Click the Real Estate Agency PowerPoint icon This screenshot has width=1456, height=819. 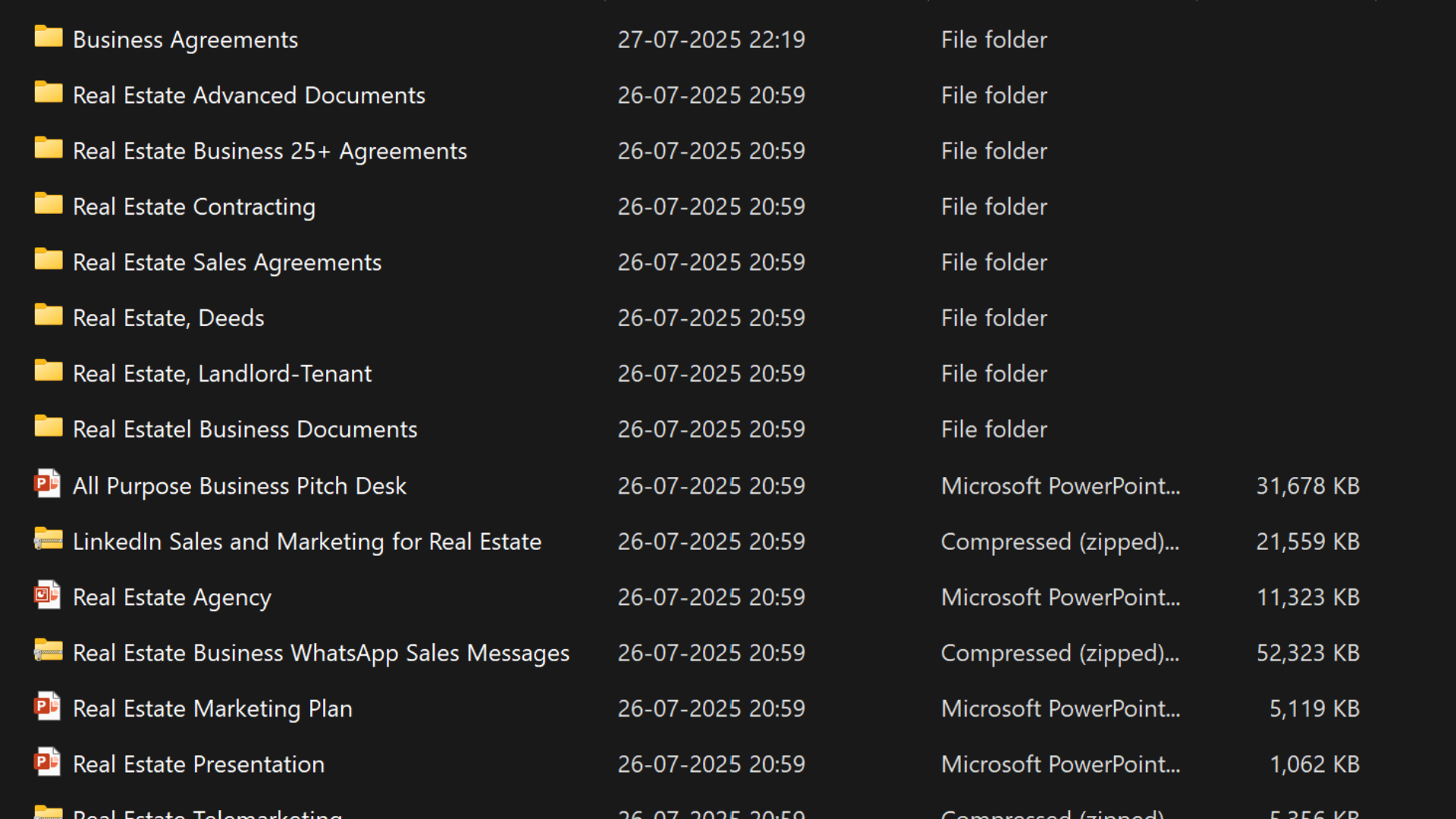pyautogui.click(x=47, y=595)
